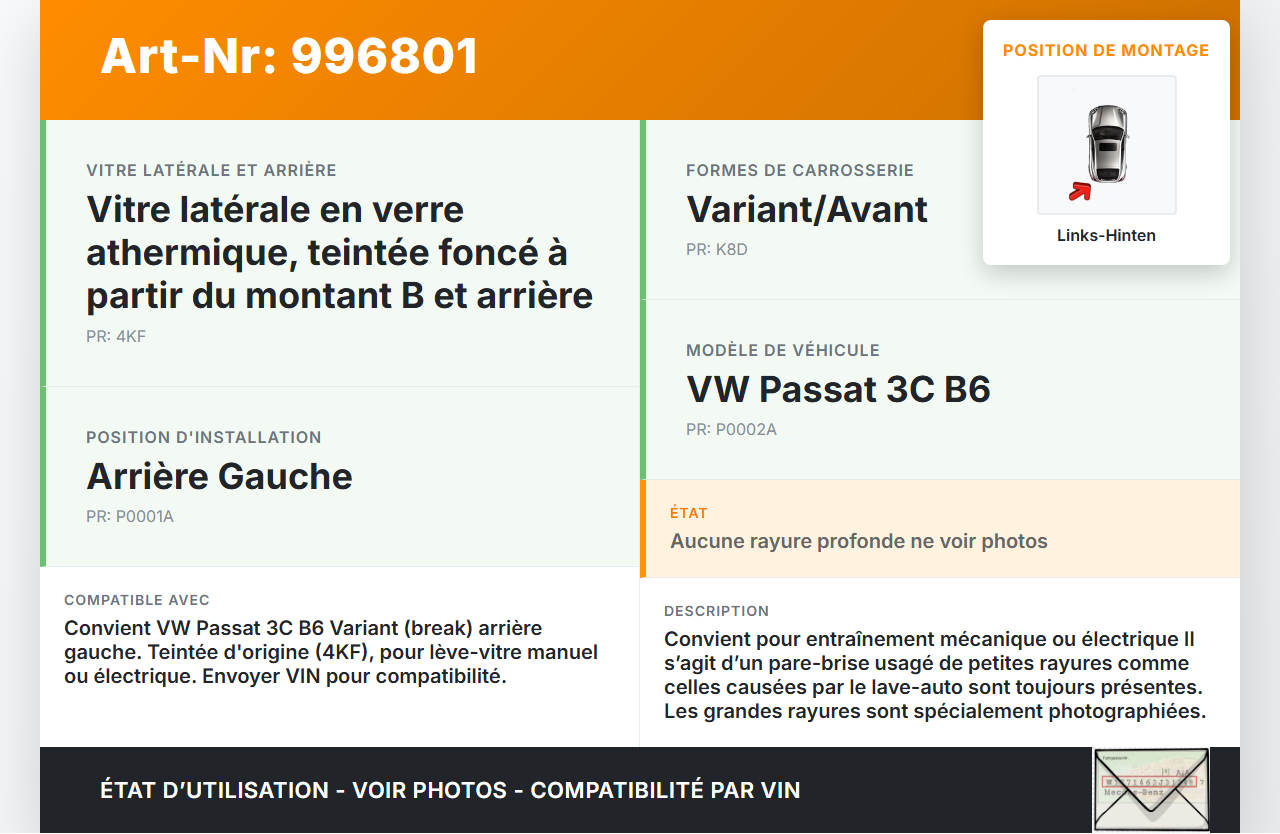Click the "PR: P0002A" code
Screen dimensions: 1280x834
click(731, 429)
